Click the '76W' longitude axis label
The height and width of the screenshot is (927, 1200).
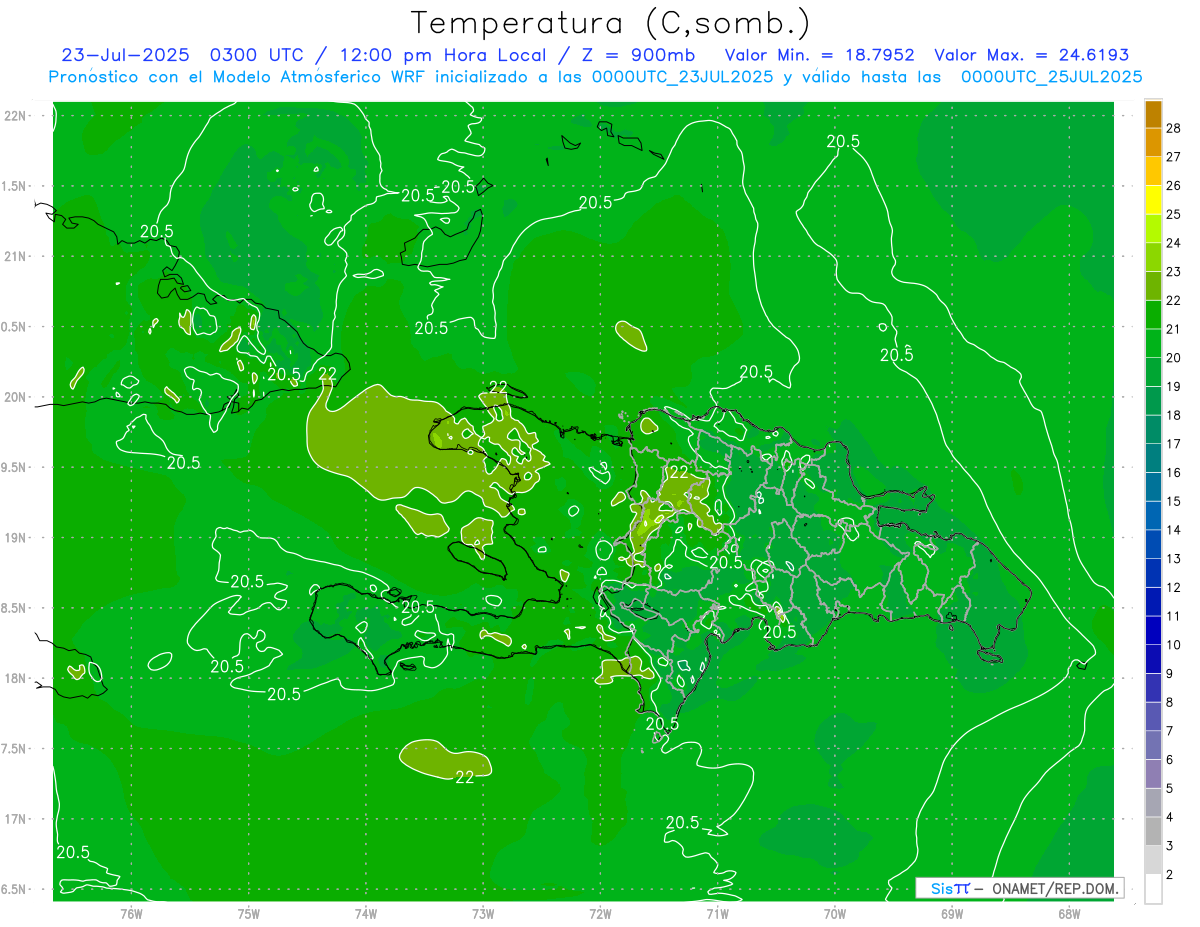coord(132,913)
